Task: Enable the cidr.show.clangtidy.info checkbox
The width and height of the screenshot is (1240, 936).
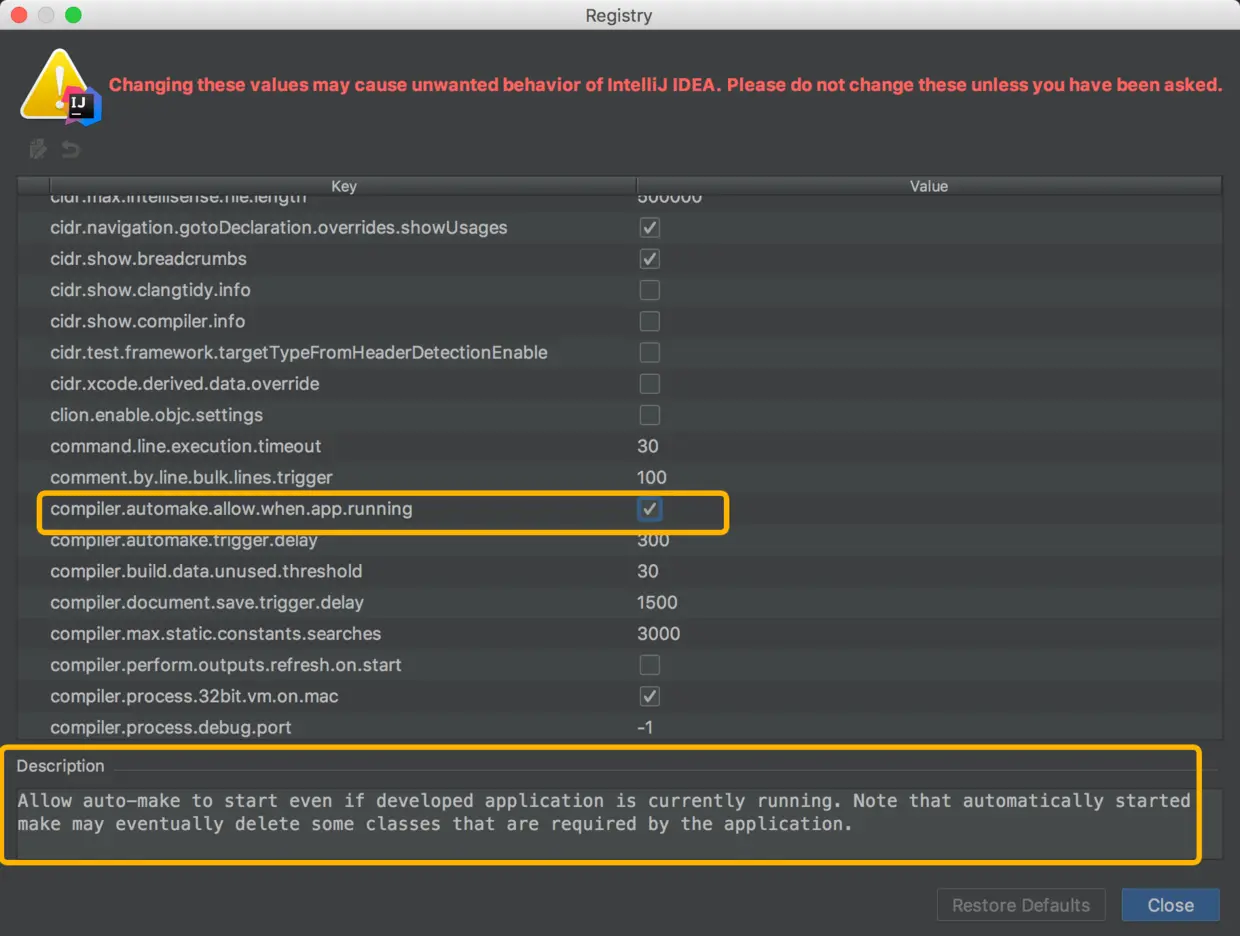Action: (x=650, y=290)
